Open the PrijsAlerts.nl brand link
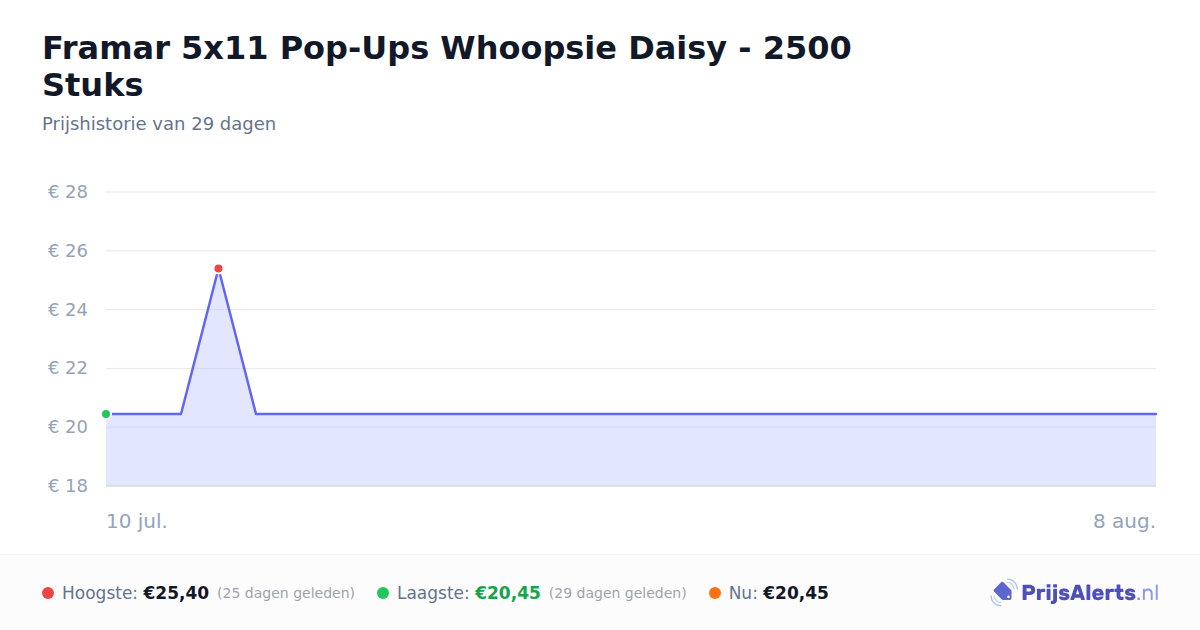Image resolution: width=1200 pixels, height=630 pixels. (1075, 593)
